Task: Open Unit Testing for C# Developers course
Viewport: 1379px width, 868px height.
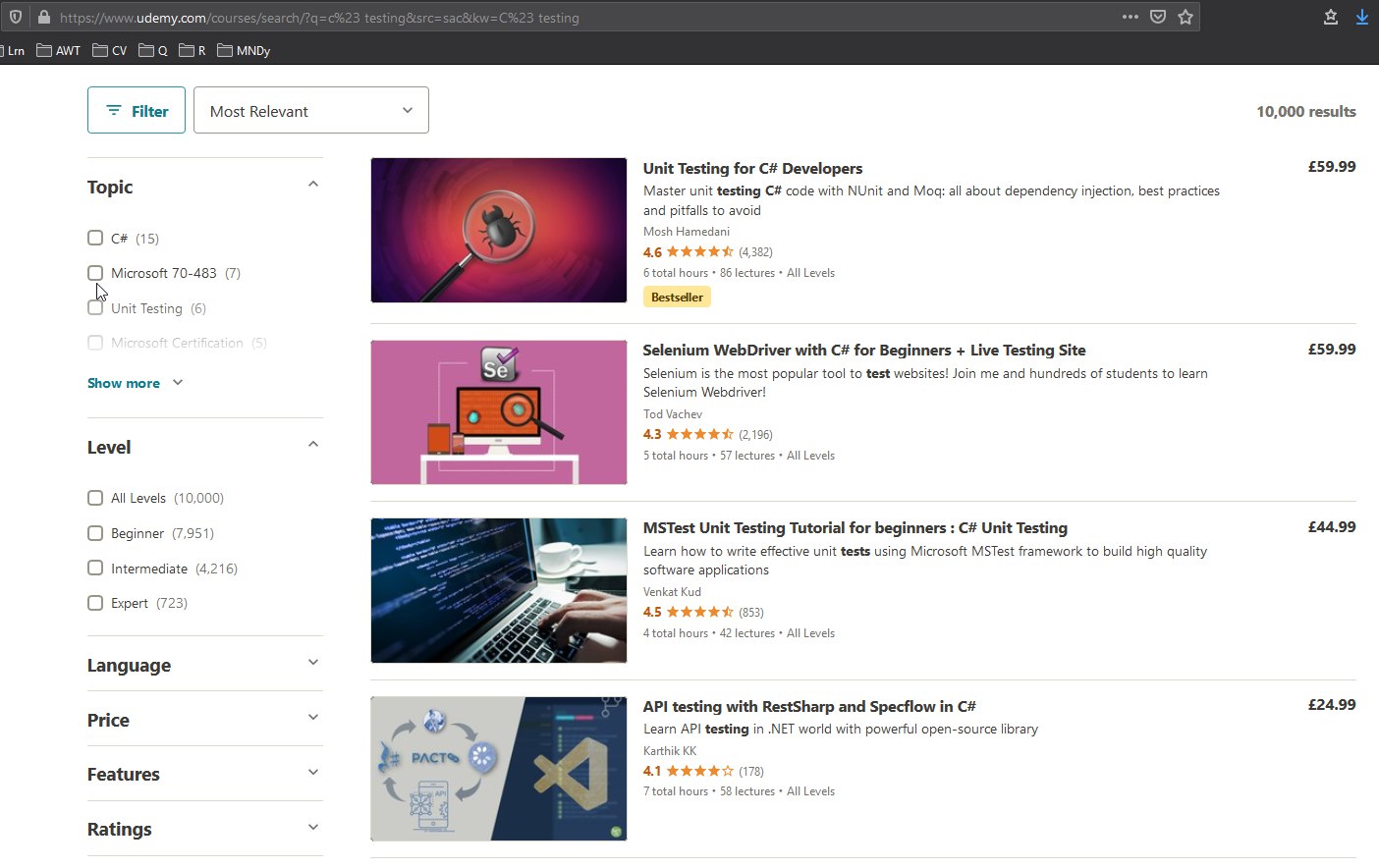Action: point(752,168)
